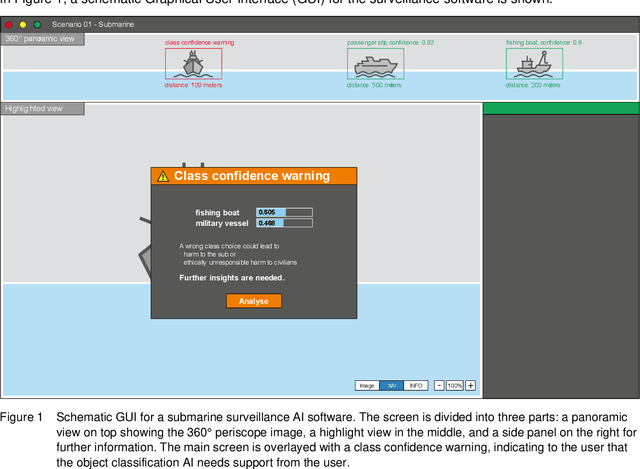Select the highlighted middle view mode tab
The image size is (640, 469).
(x=392, y=385)
